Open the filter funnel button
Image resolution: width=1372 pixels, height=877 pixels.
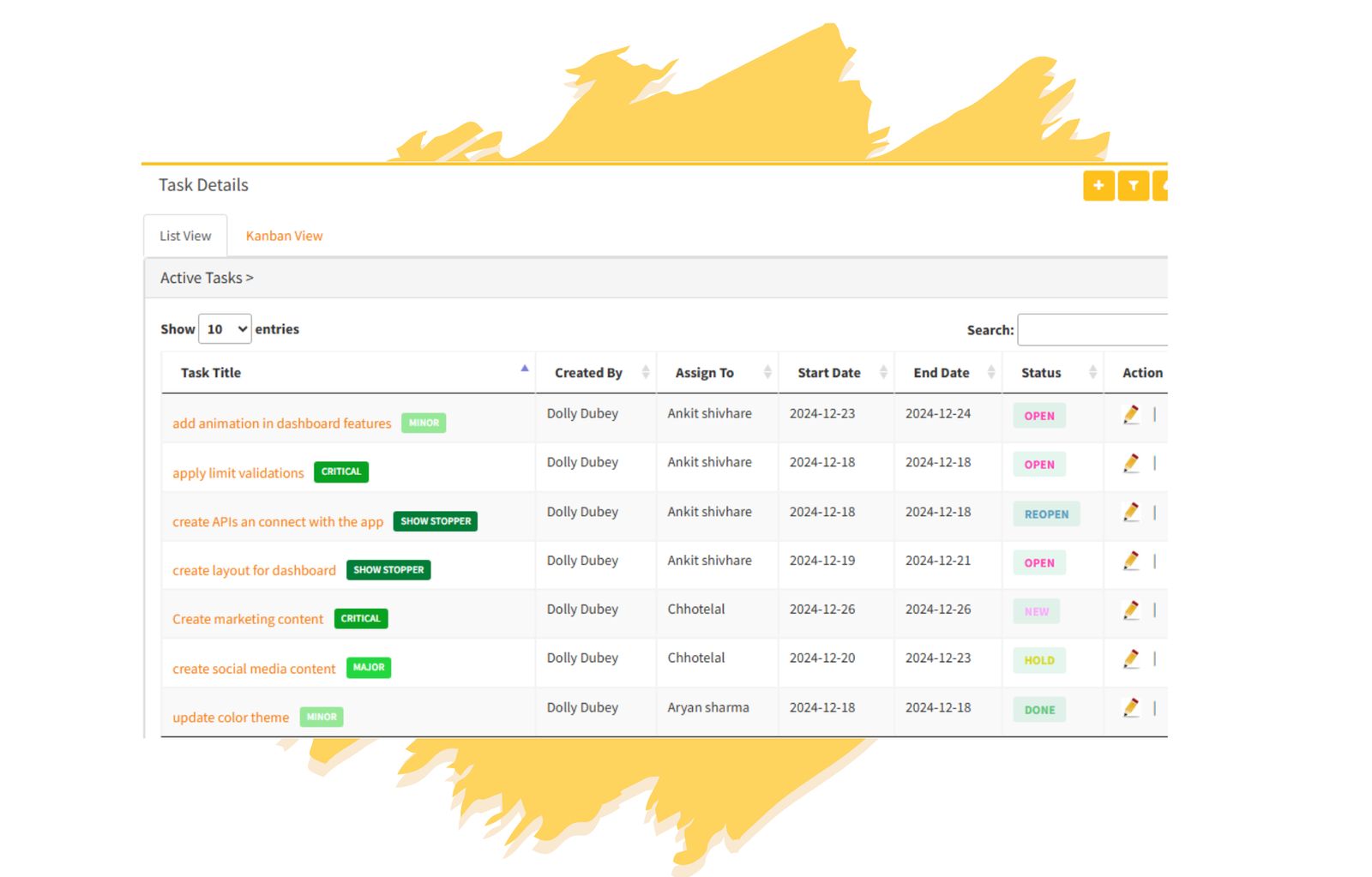pos(1133,185)
